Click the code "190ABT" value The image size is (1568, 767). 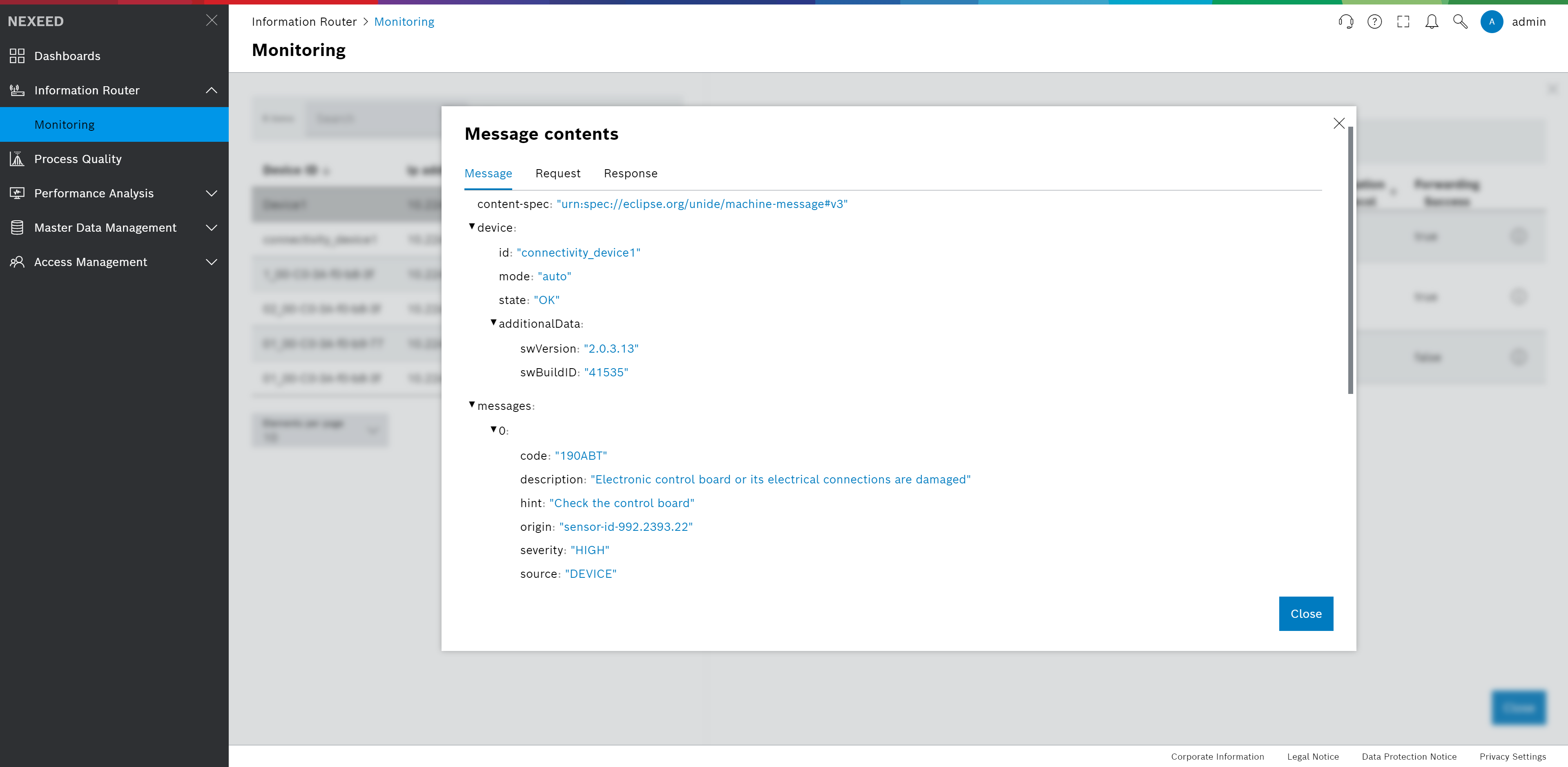click(581, 456)
